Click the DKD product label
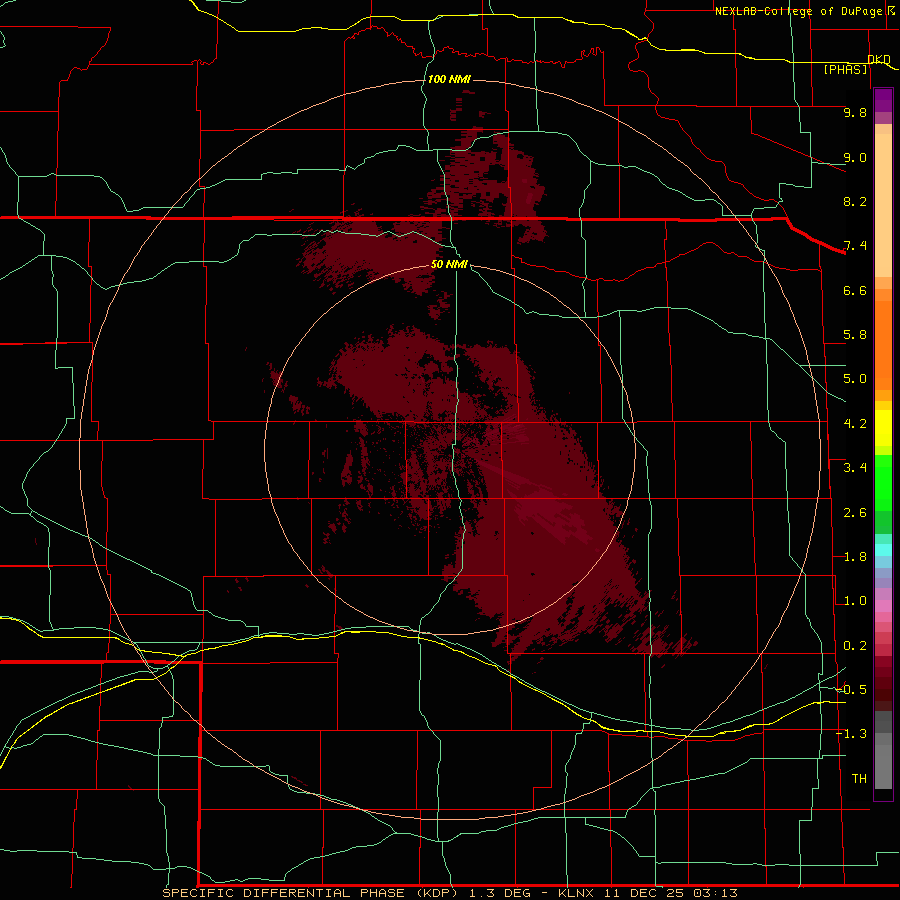900x900 pixels. [879, 59]
